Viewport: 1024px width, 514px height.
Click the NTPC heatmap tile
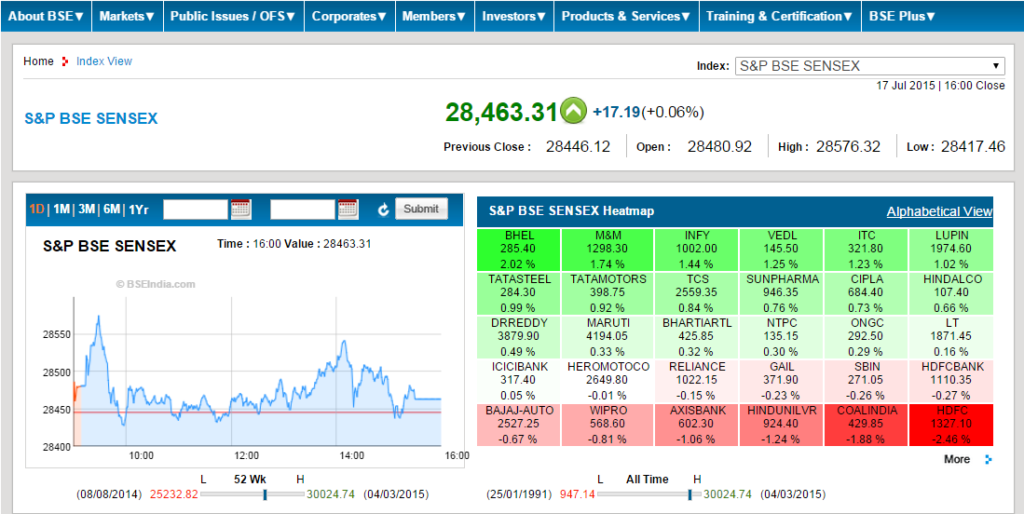pos(782,337)
